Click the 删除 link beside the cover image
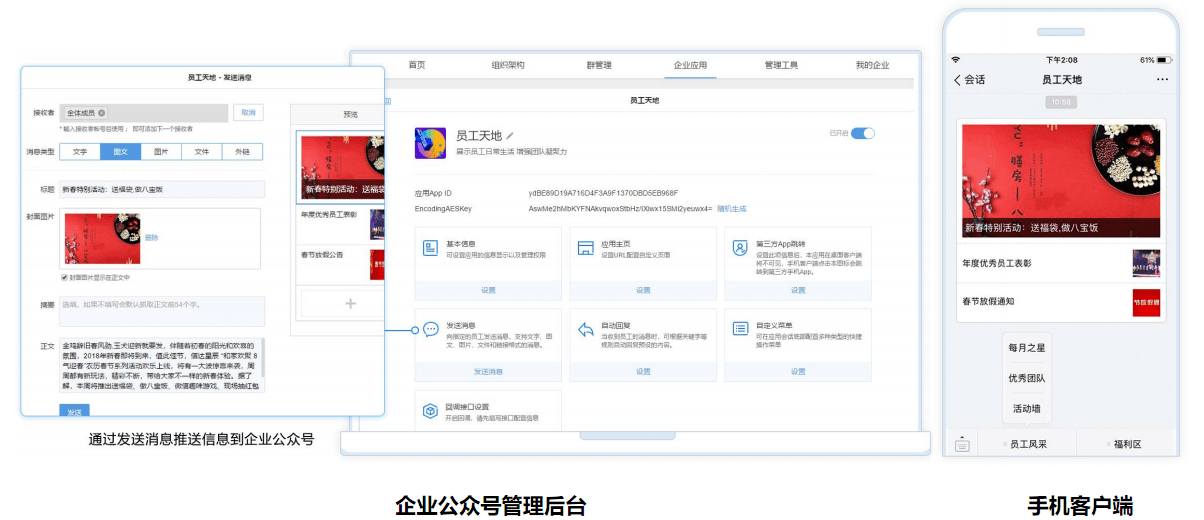The image size is (1204, 520). (x=151, y=237)
